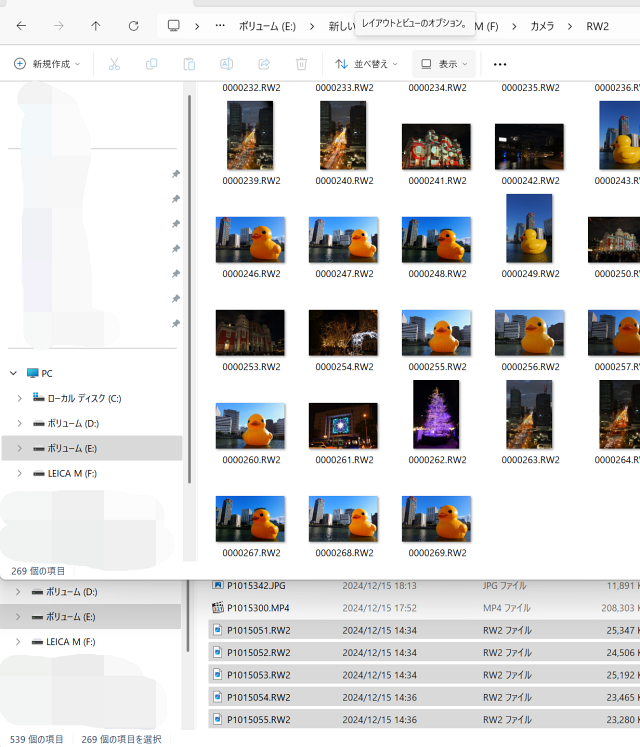Expand ボリューム (D:) in back window tree
Image resolution: width=640 pixels, height=747 pixels.
pos(18,592)
